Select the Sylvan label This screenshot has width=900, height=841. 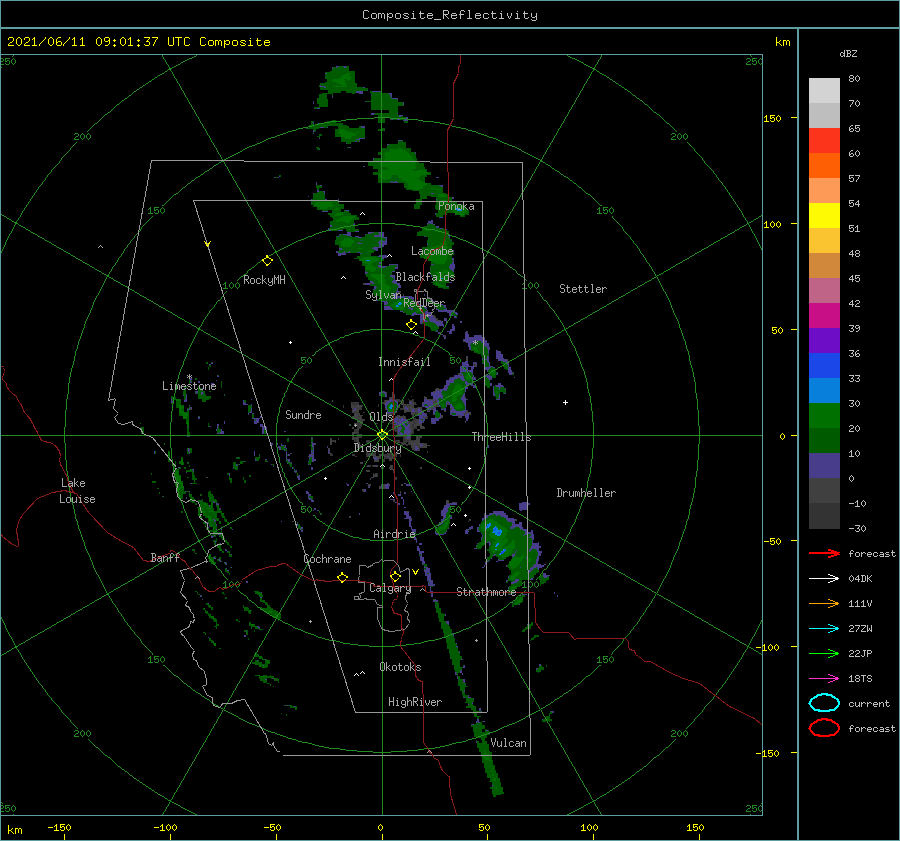coord(383,295)
